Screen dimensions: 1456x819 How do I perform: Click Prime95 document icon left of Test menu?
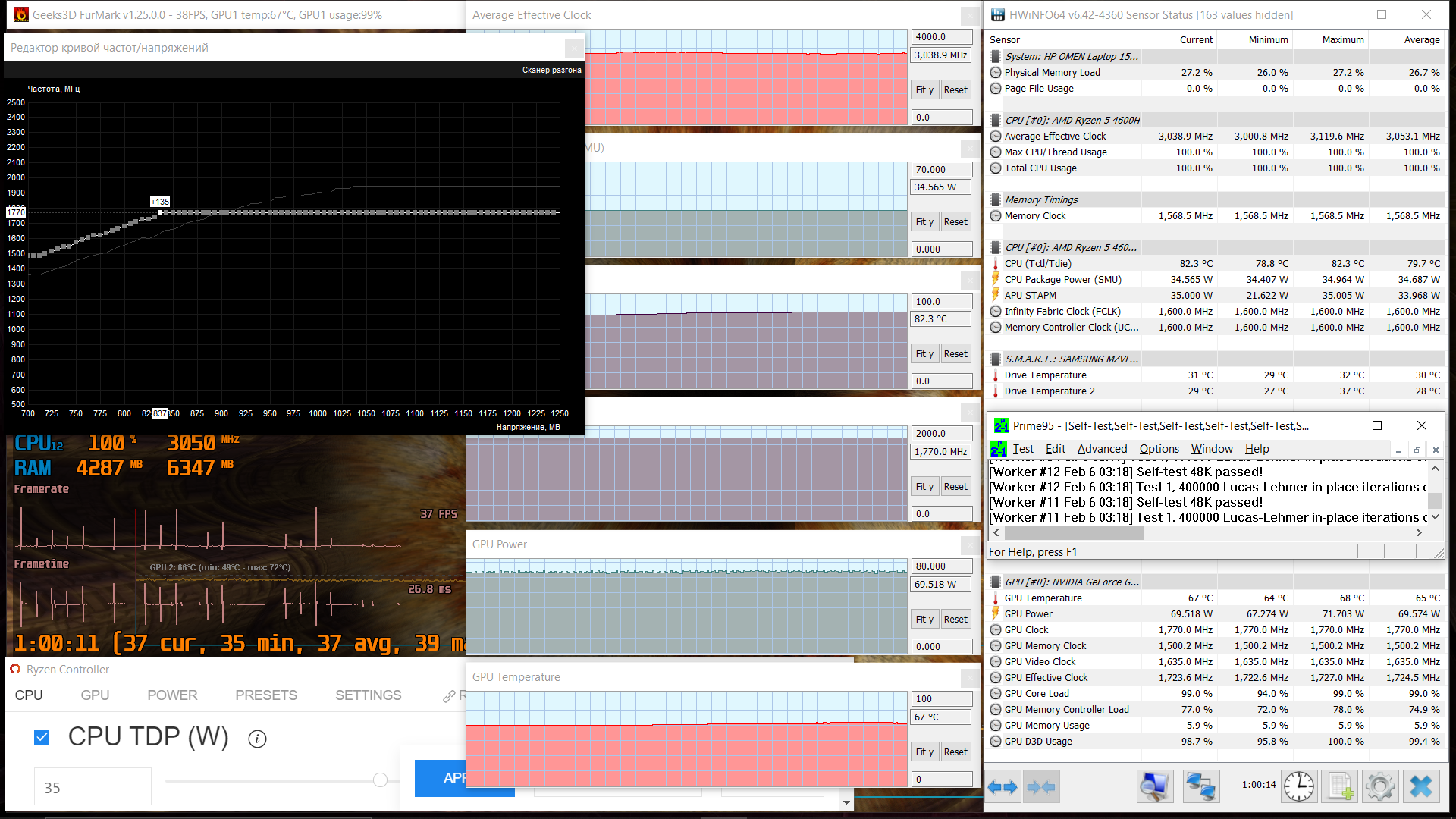[x=998, y=449]
